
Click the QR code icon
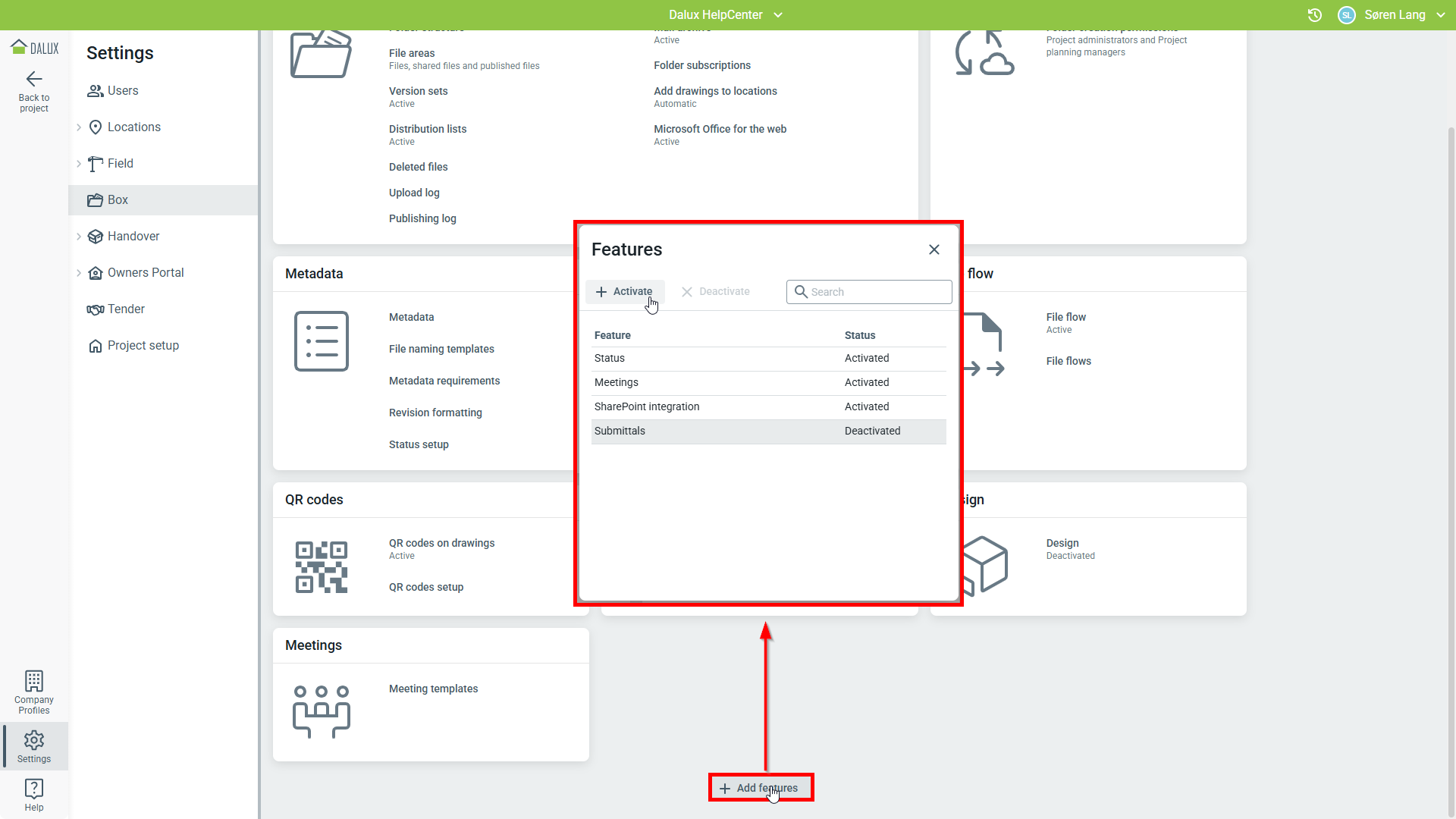tap(322, 567)
